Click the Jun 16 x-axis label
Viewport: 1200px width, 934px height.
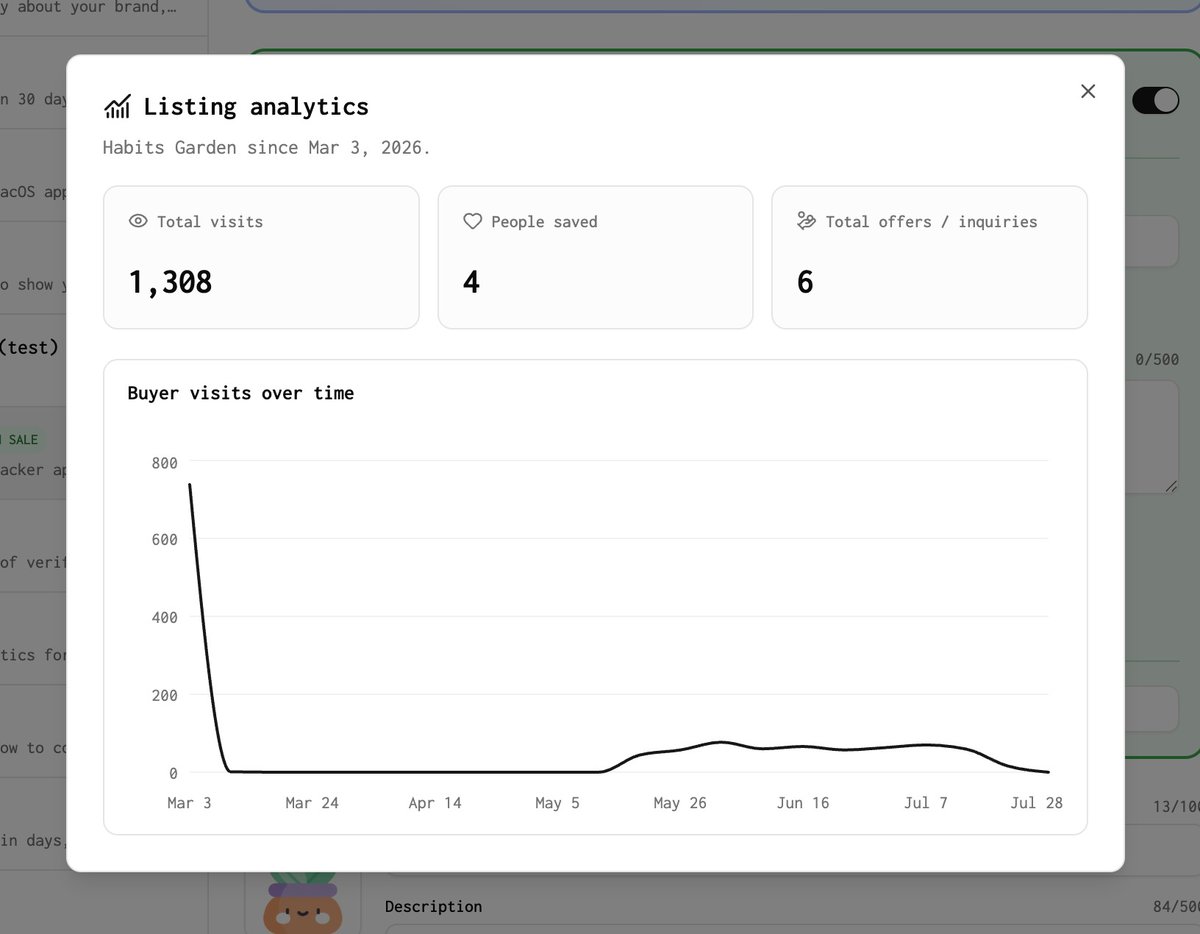tap(803, 802)
